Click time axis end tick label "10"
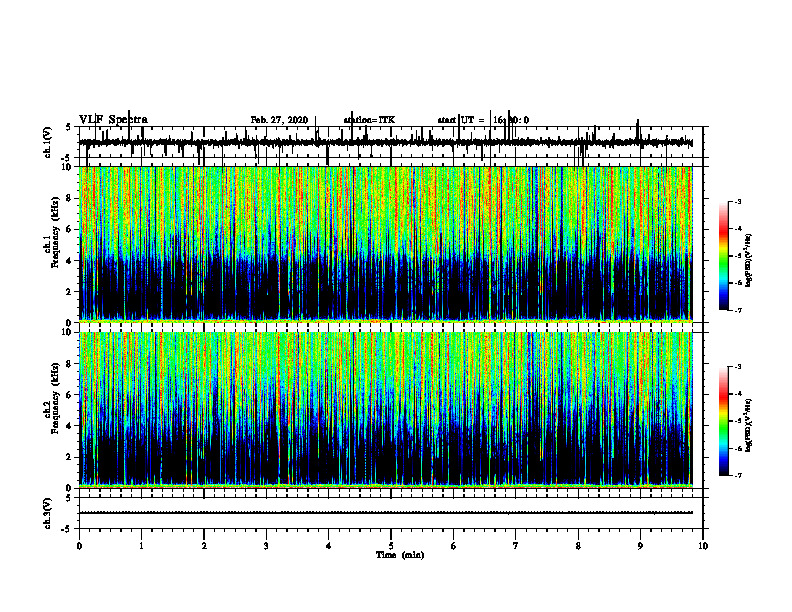The image size is (792, 612). coord(703,546)
